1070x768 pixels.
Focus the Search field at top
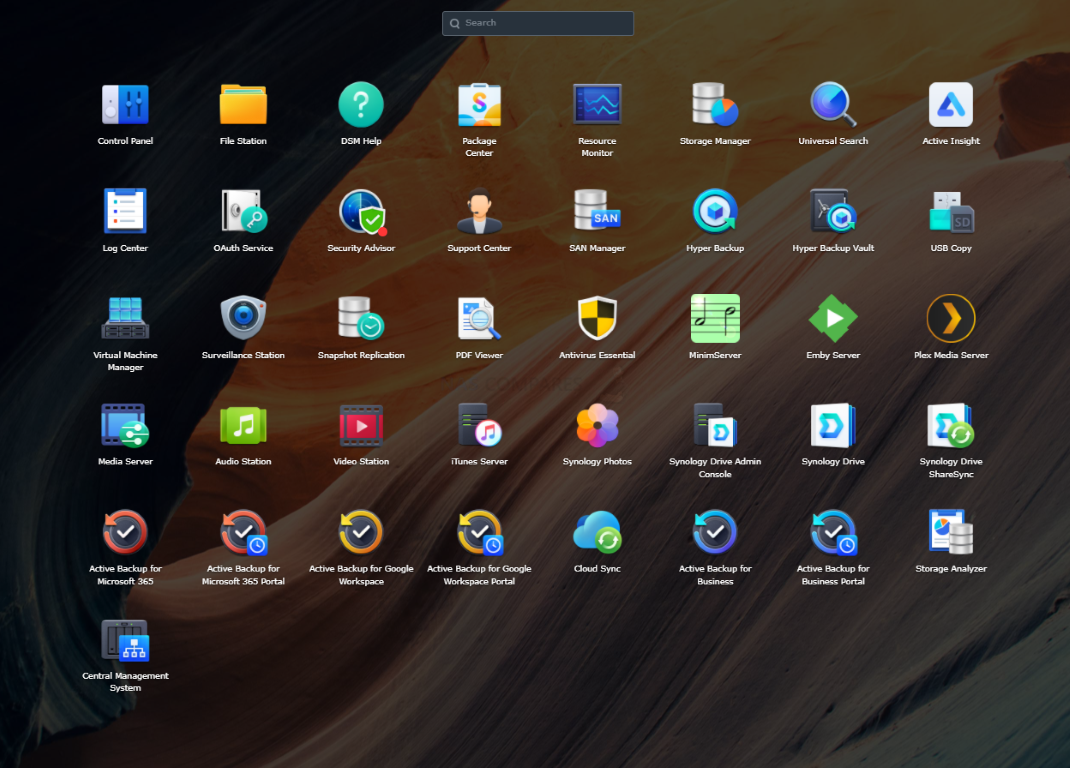[x=538, y=23]
